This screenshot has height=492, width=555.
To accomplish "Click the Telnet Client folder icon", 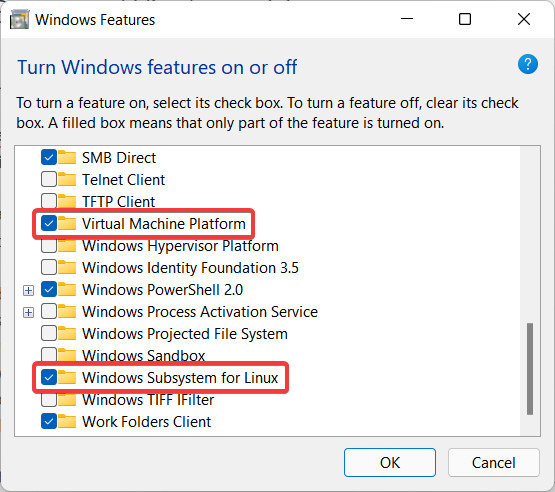I will [x=67, y=179].
